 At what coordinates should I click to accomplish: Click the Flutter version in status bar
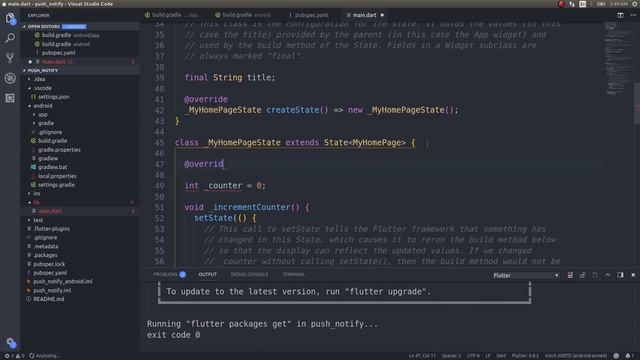click(525, 356)
